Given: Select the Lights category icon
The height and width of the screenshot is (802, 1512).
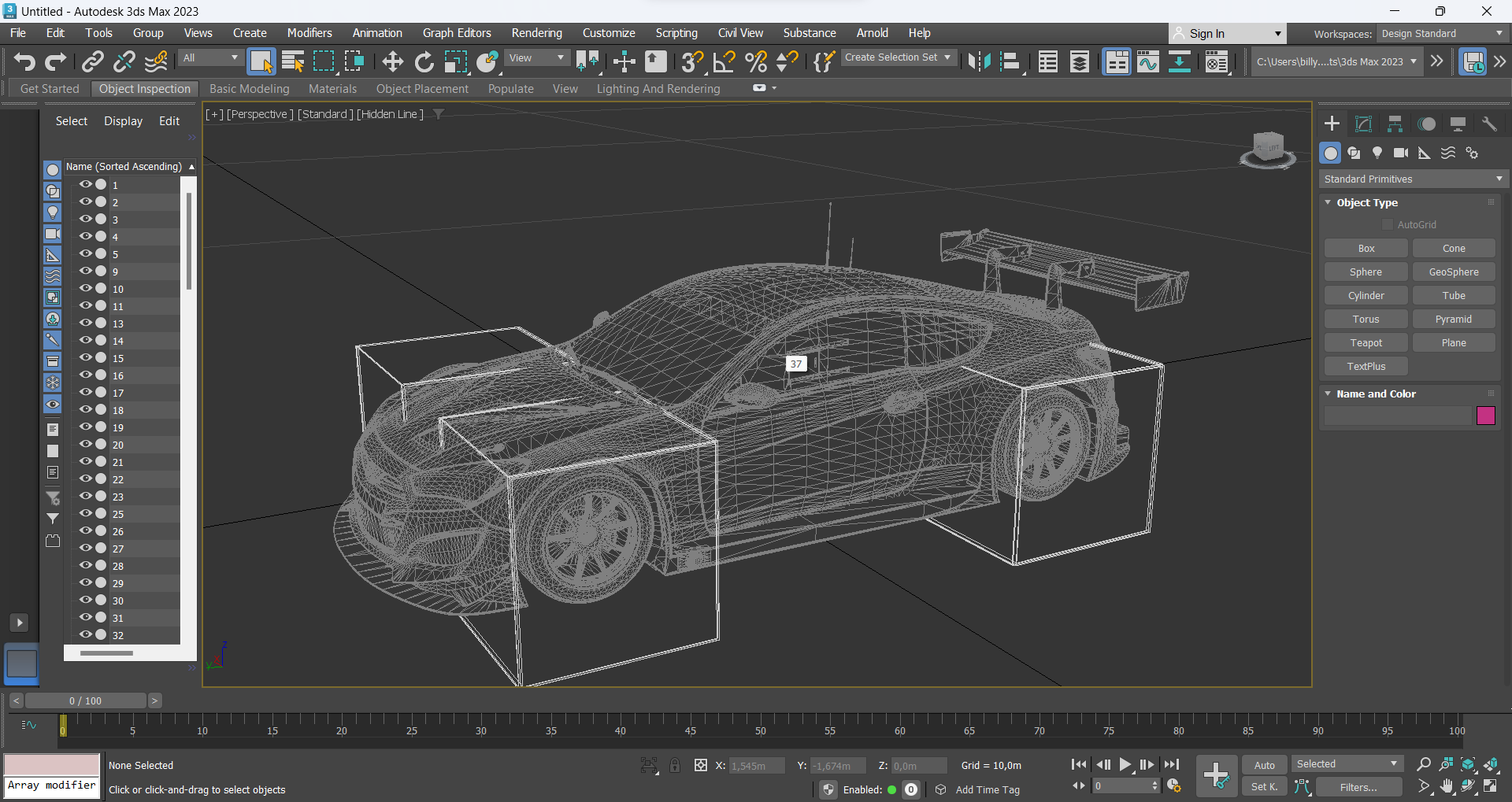Looking at the screenshot, I should [x=1377, y=153].
